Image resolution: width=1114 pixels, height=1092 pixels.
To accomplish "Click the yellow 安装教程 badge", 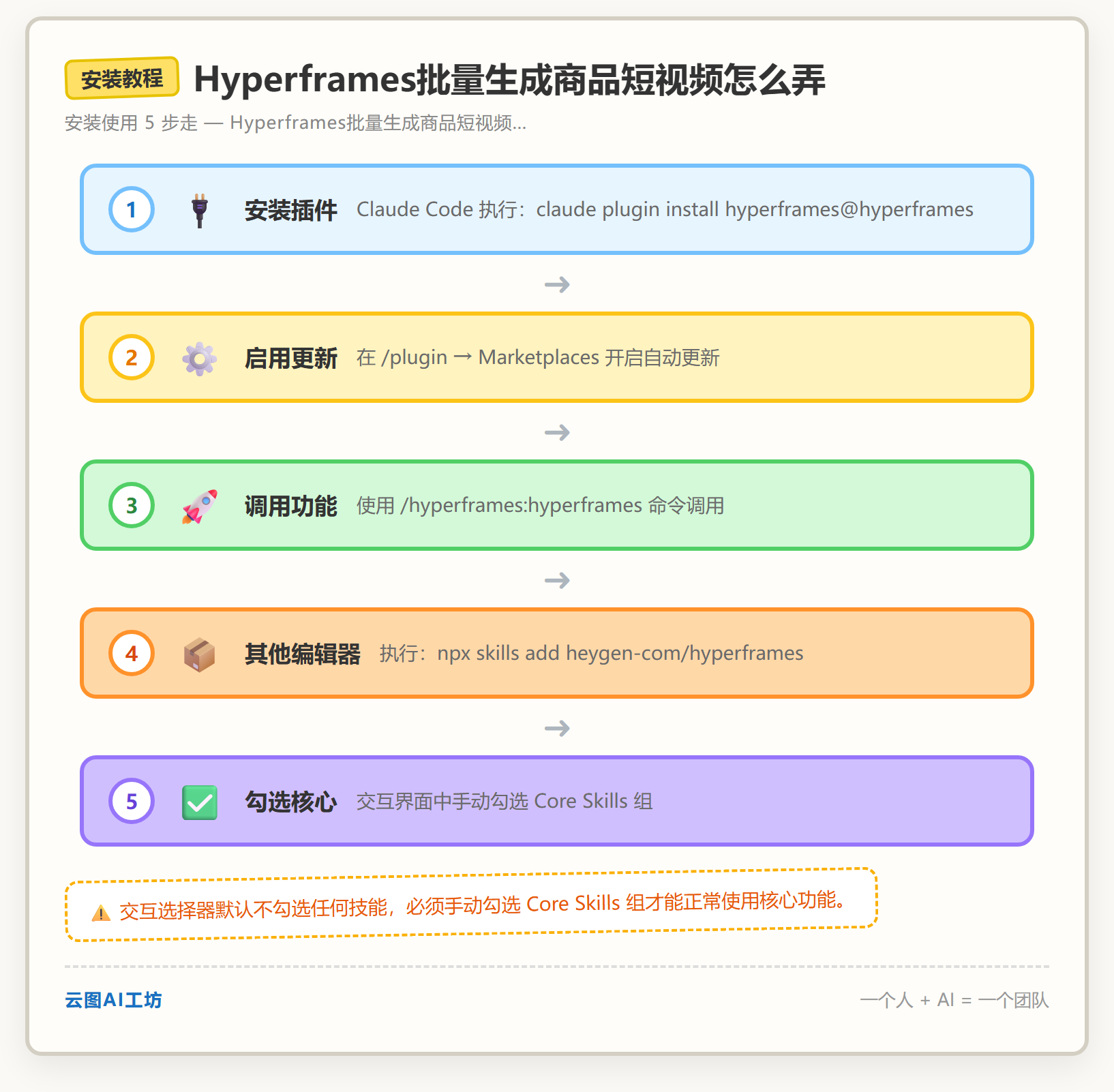I will tap(122, 78).
